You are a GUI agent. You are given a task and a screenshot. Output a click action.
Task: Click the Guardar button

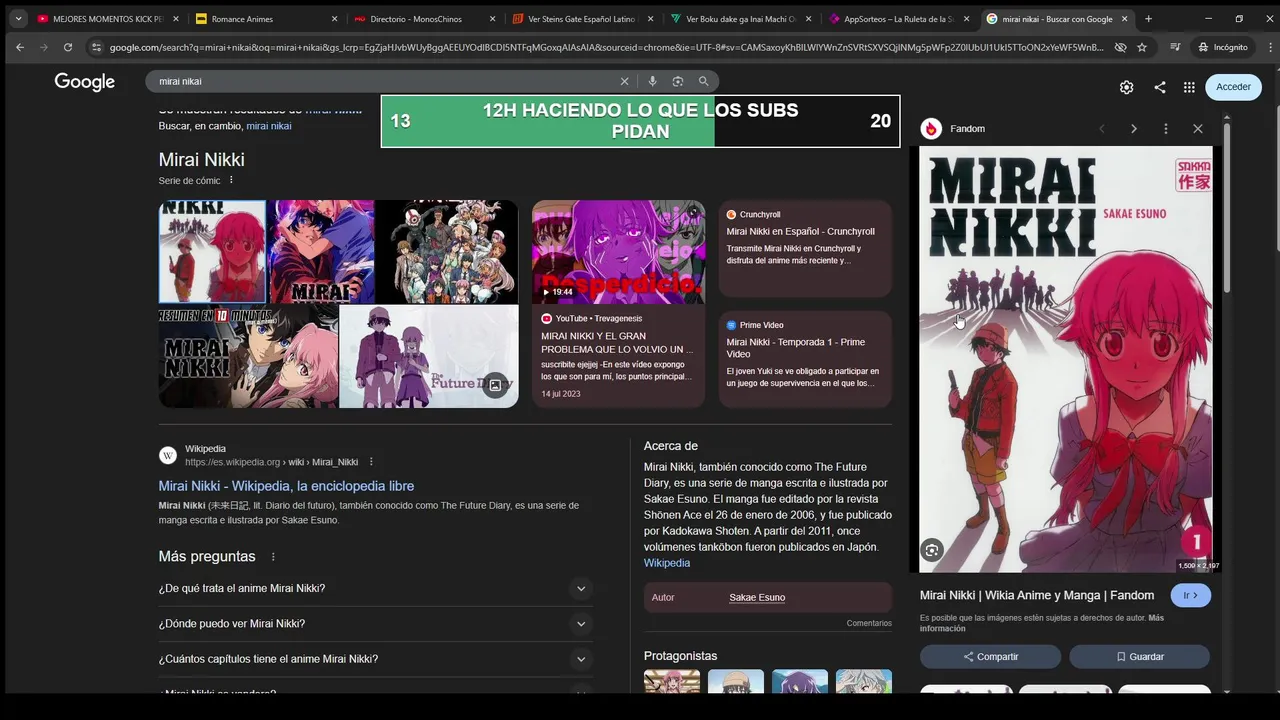(x=1139, y=656)
